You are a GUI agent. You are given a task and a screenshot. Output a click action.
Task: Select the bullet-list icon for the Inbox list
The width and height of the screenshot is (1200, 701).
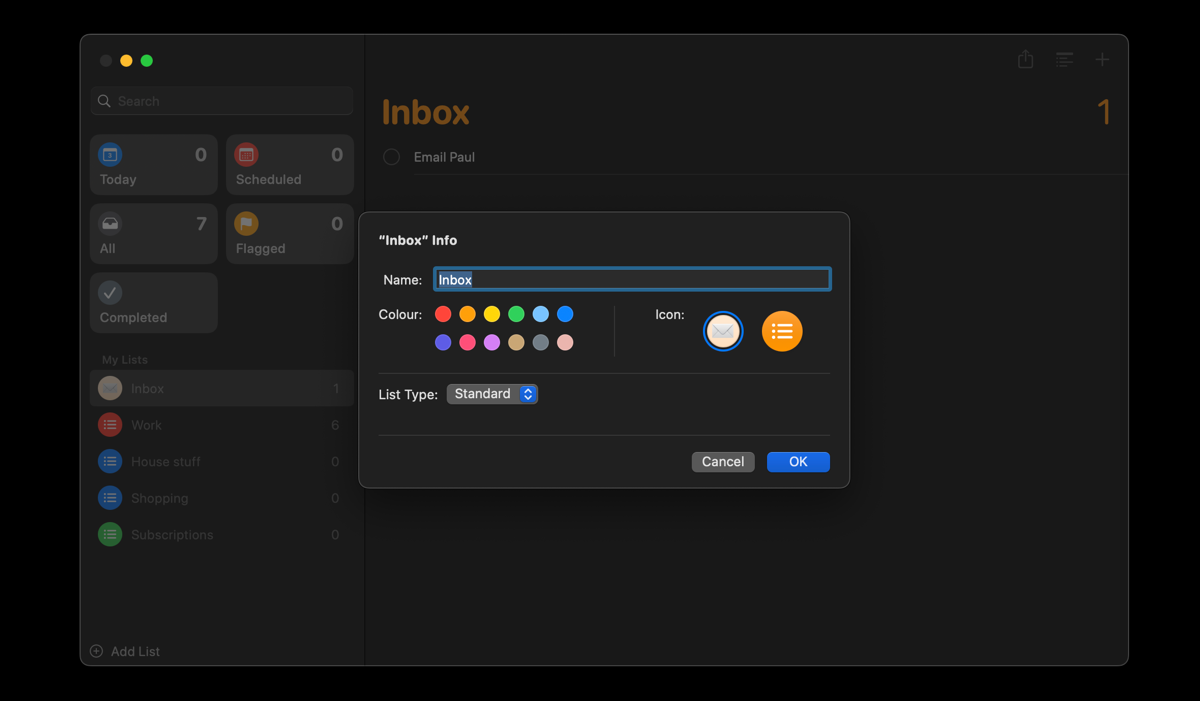coord(782,330)
